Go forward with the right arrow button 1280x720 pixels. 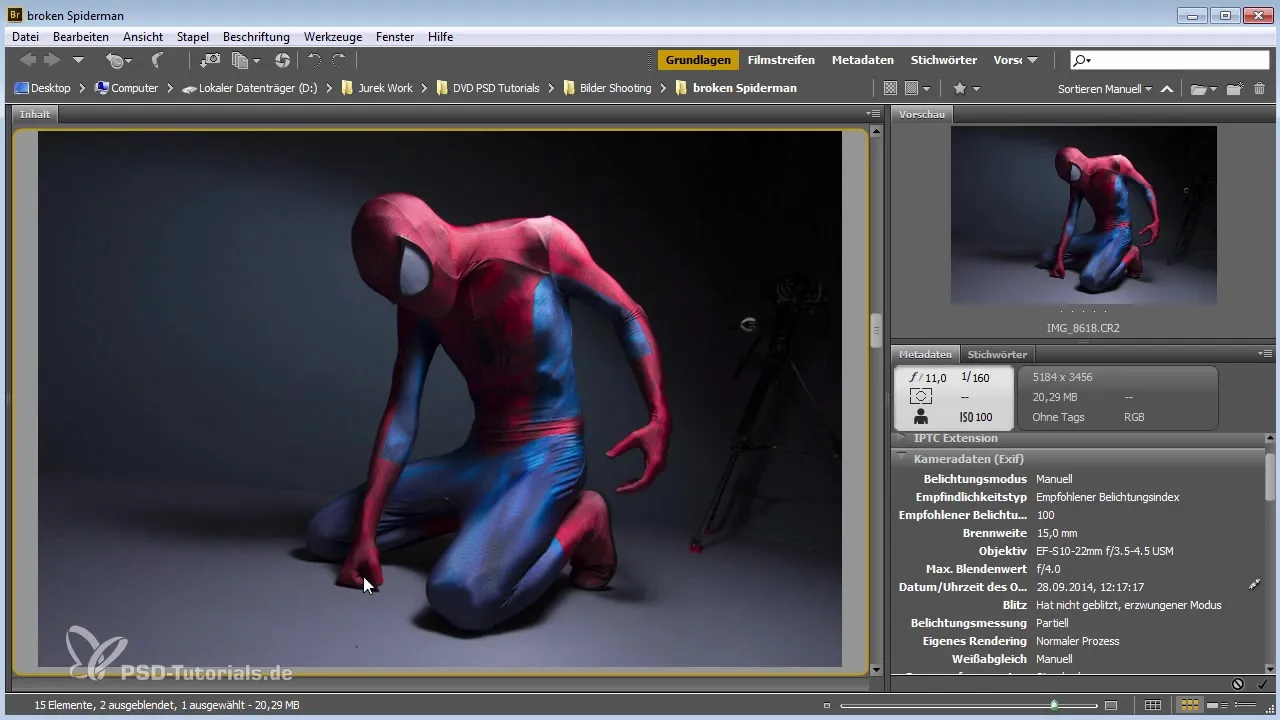pos(52,61)
